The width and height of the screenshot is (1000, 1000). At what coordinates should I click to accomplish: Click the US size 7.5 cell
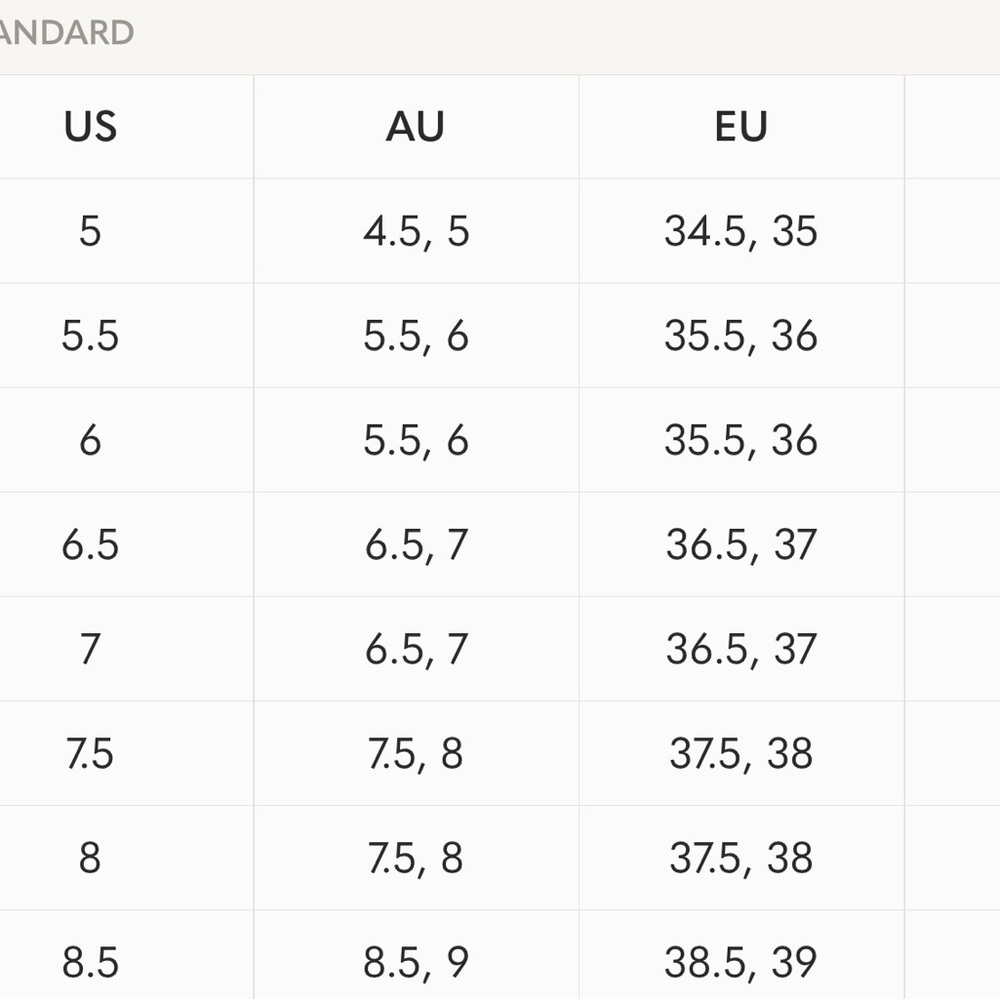[x=90, y=753]
